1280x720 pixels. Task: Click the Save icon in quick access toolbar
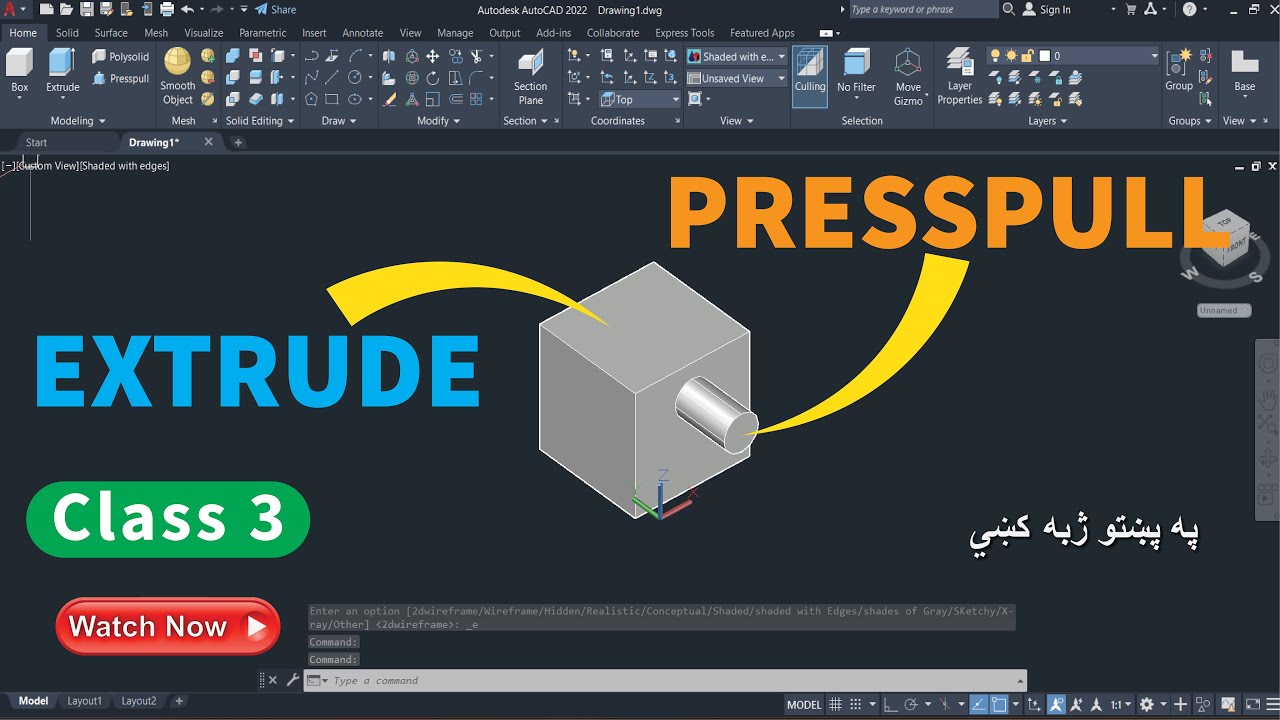[x=87, y=9]
